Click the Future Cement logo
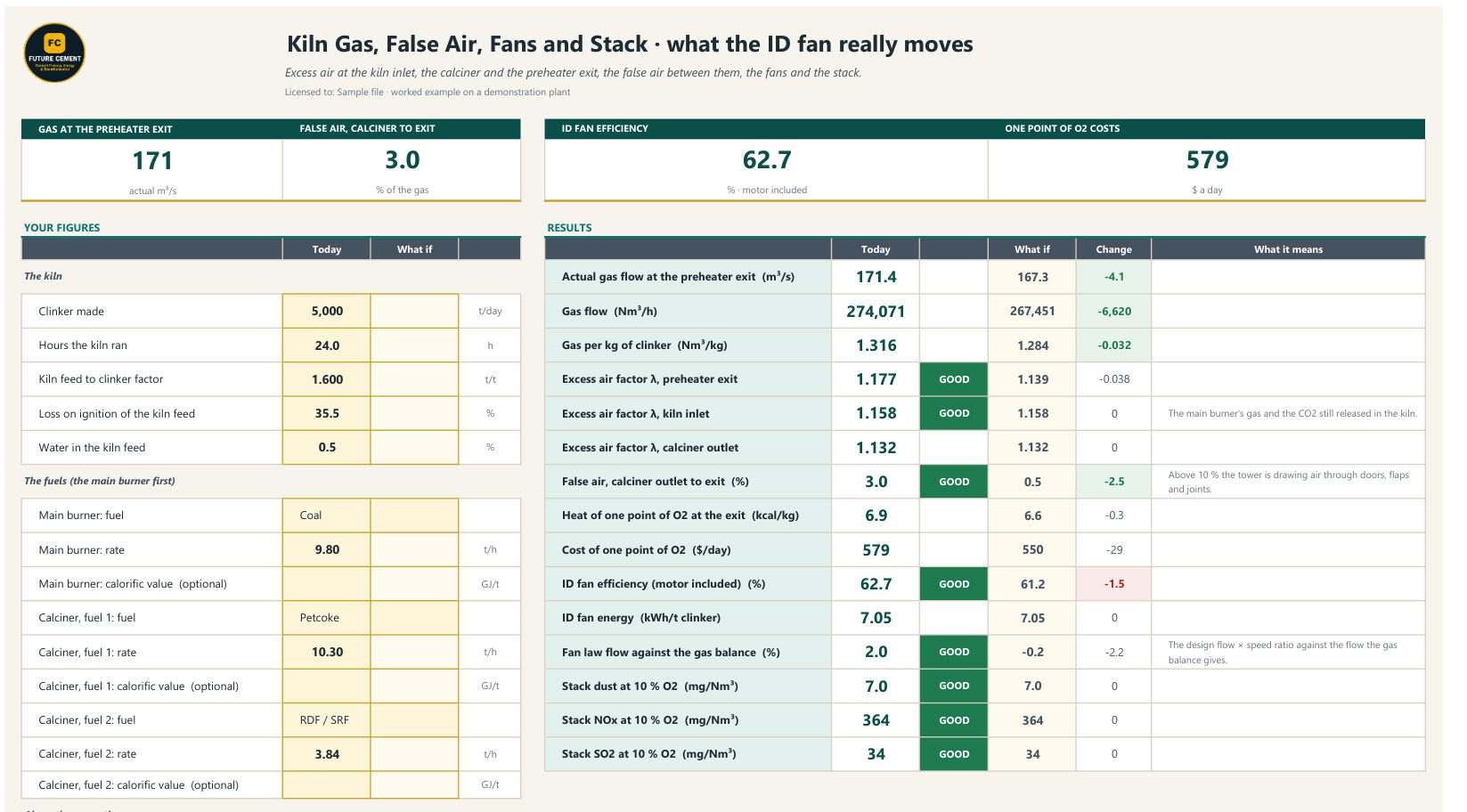The height and width of the screenshot is (812, 1467). click(54, 53)
